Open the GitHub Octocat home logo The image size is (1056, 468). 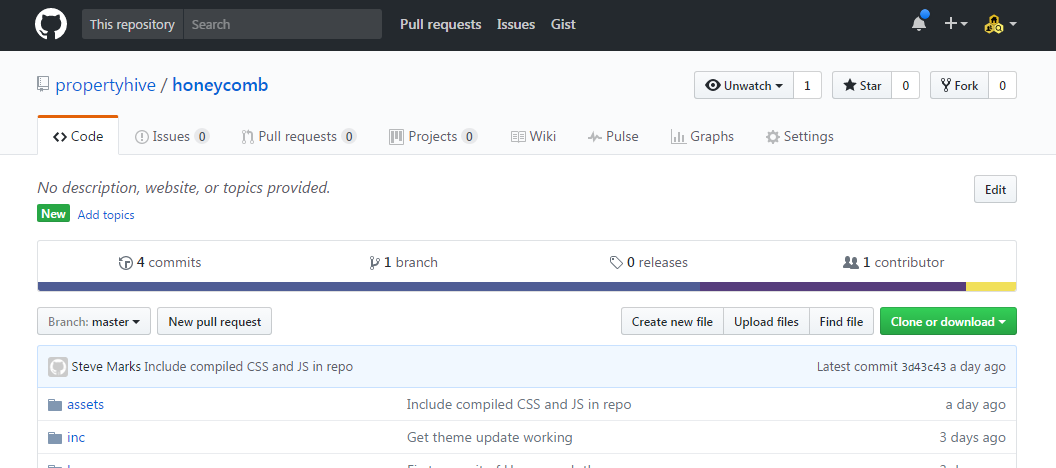click(51, 24)
